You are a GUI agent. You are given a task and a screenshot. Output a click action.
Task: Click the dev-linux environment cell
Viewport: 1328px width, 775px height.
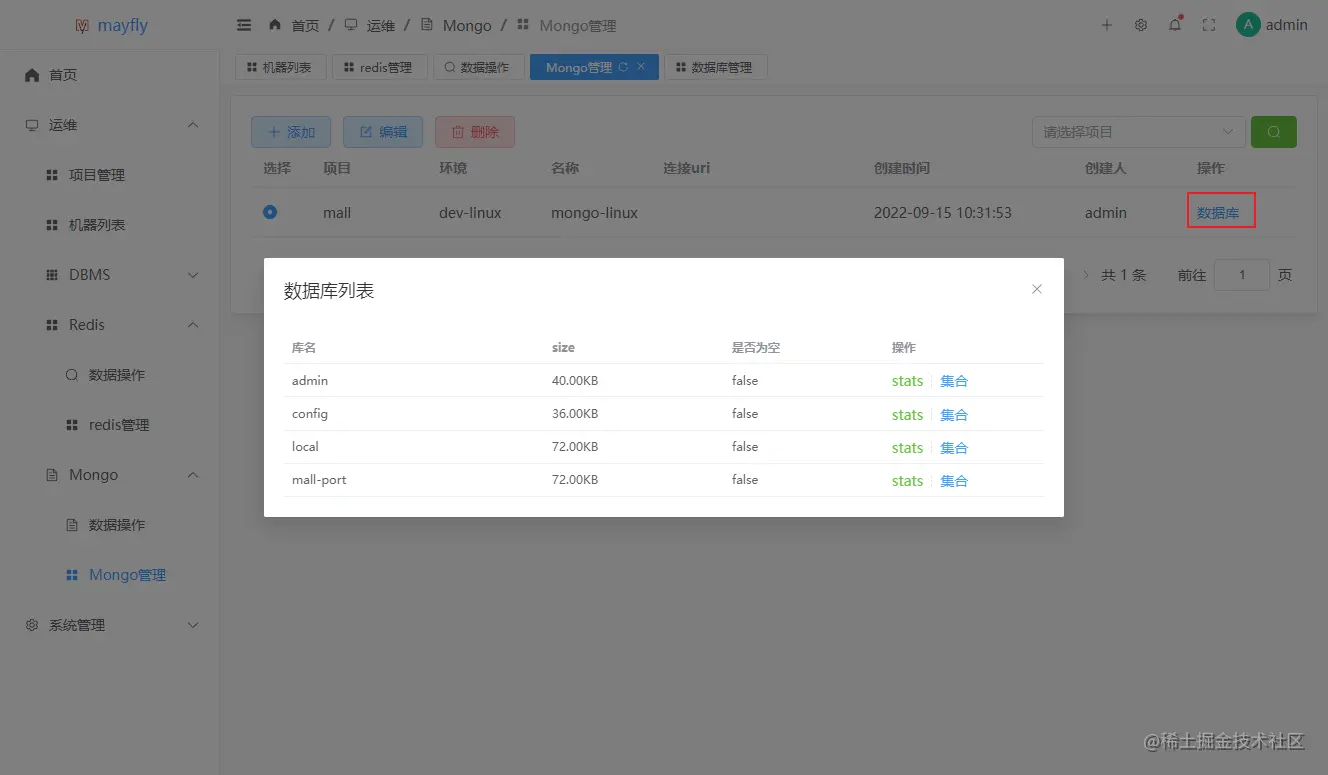click(470, 213)
